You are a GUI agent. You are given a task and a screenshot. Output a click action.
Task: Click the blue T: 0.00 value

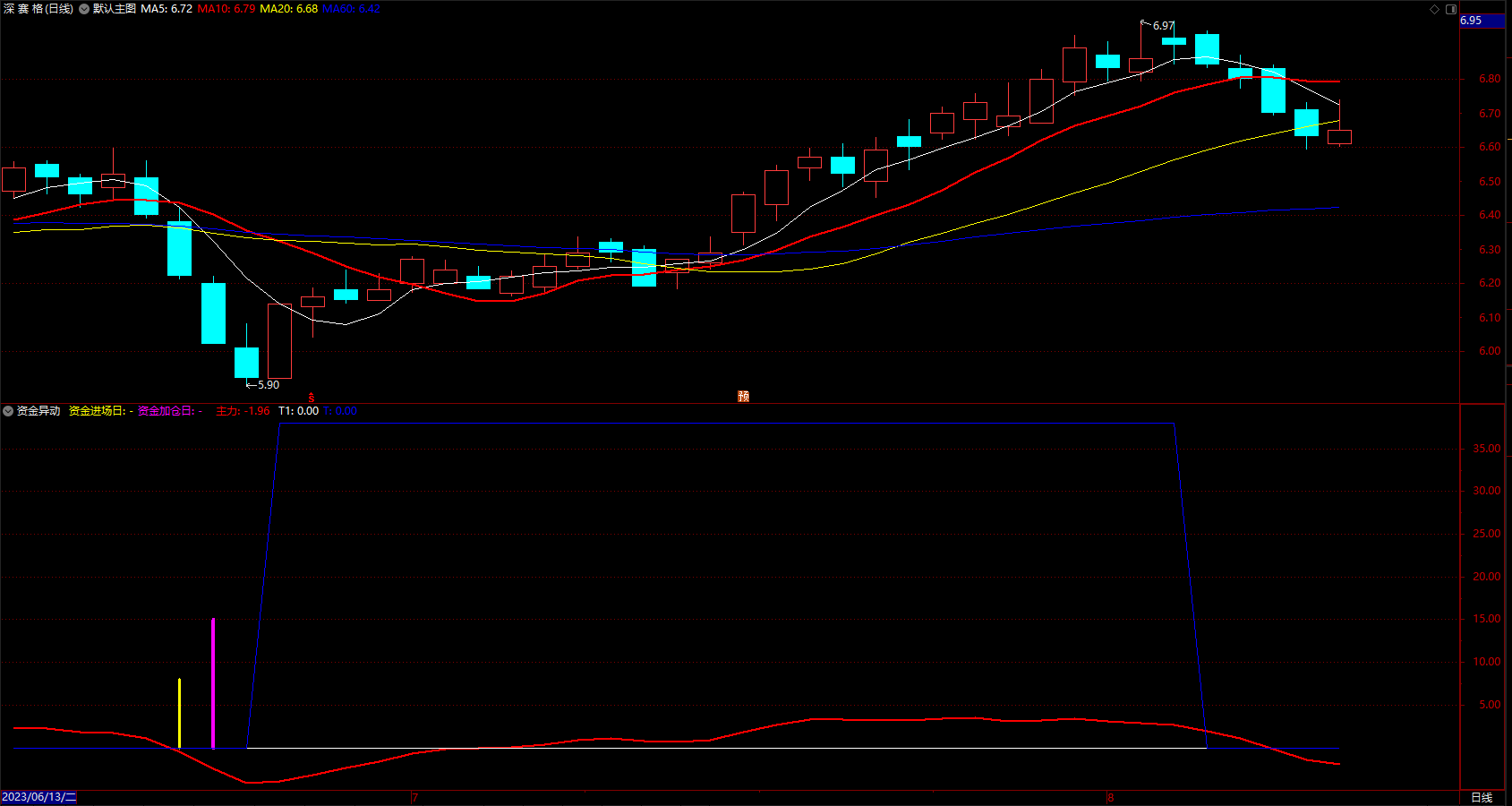[x=340, y=411]
